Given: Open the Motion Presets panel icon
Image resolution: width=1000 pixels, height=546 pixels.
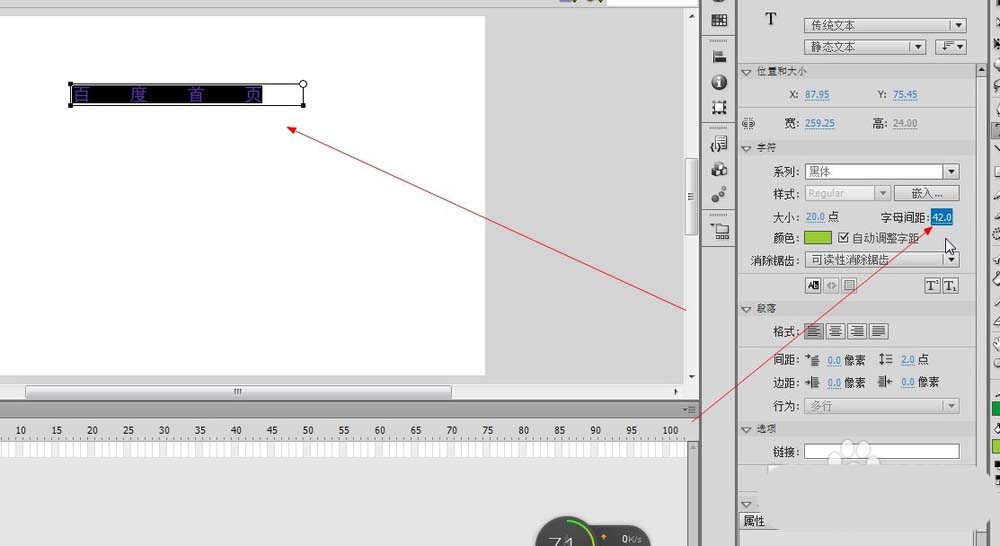Looking at the screenshot, I should click(719, 195).
